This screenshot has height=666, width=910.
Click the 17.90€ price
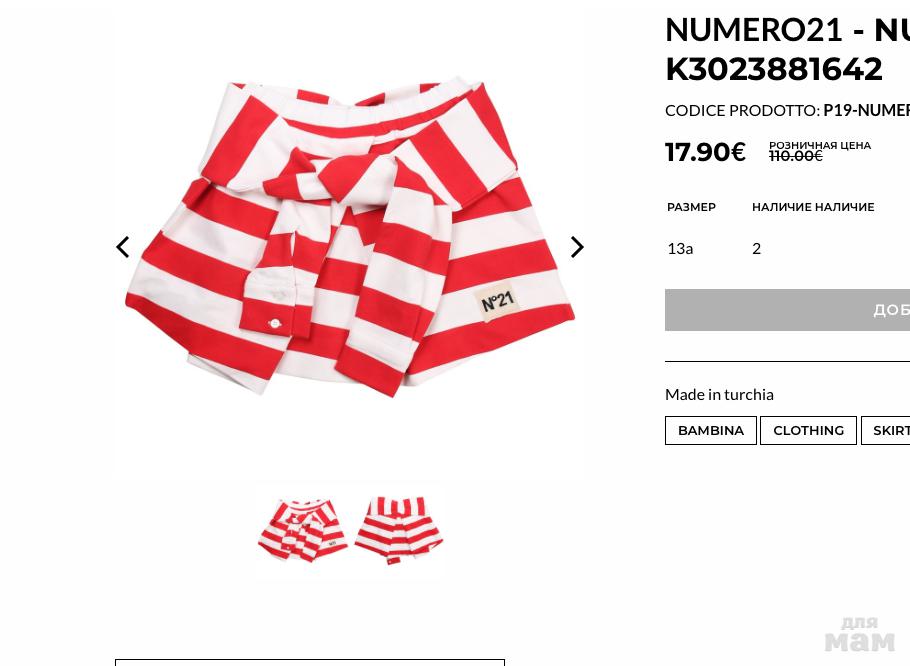705,152
